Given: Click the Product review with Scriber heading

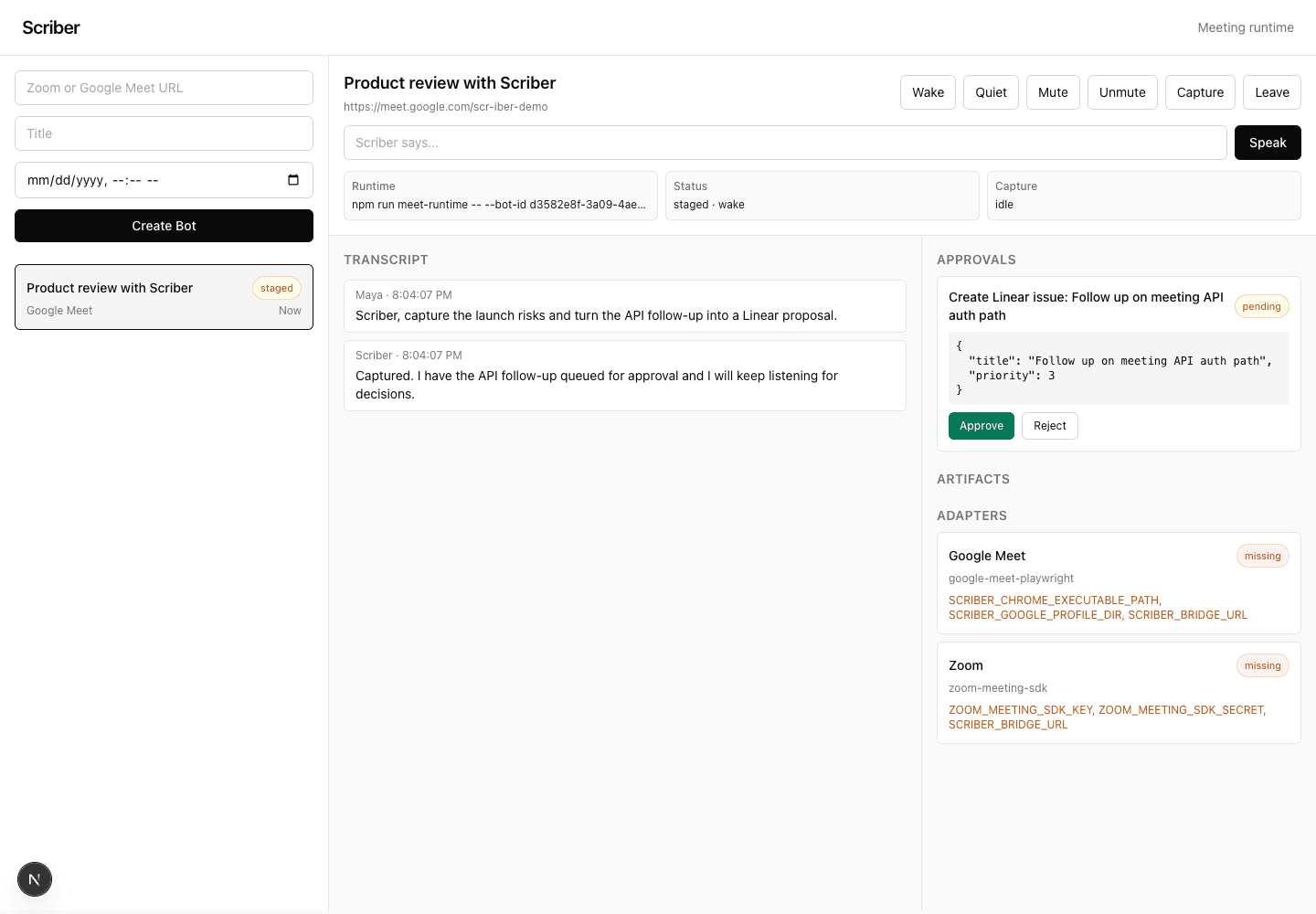Looking at the screenshot, I should pos(450,83).
